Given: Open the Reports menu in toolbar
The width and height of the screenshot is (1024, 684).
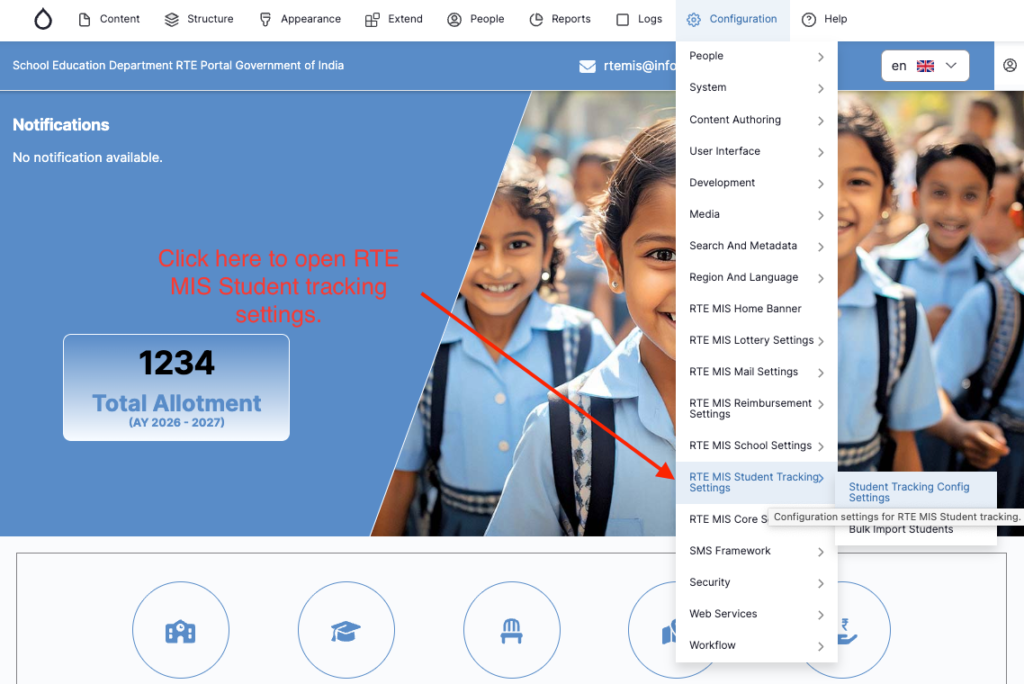Looking at the screenshot, I should [560, 19].
